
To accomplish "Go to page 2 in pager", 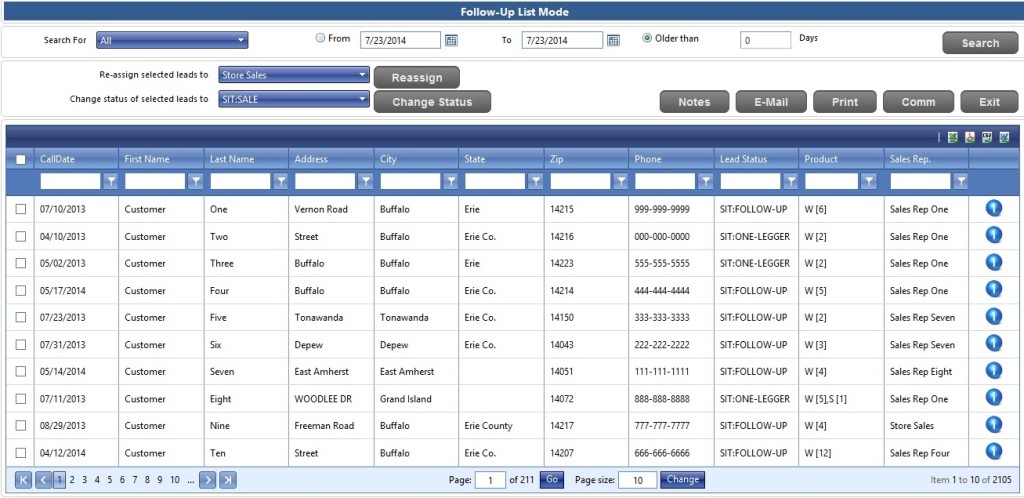I will click(72, 480).
